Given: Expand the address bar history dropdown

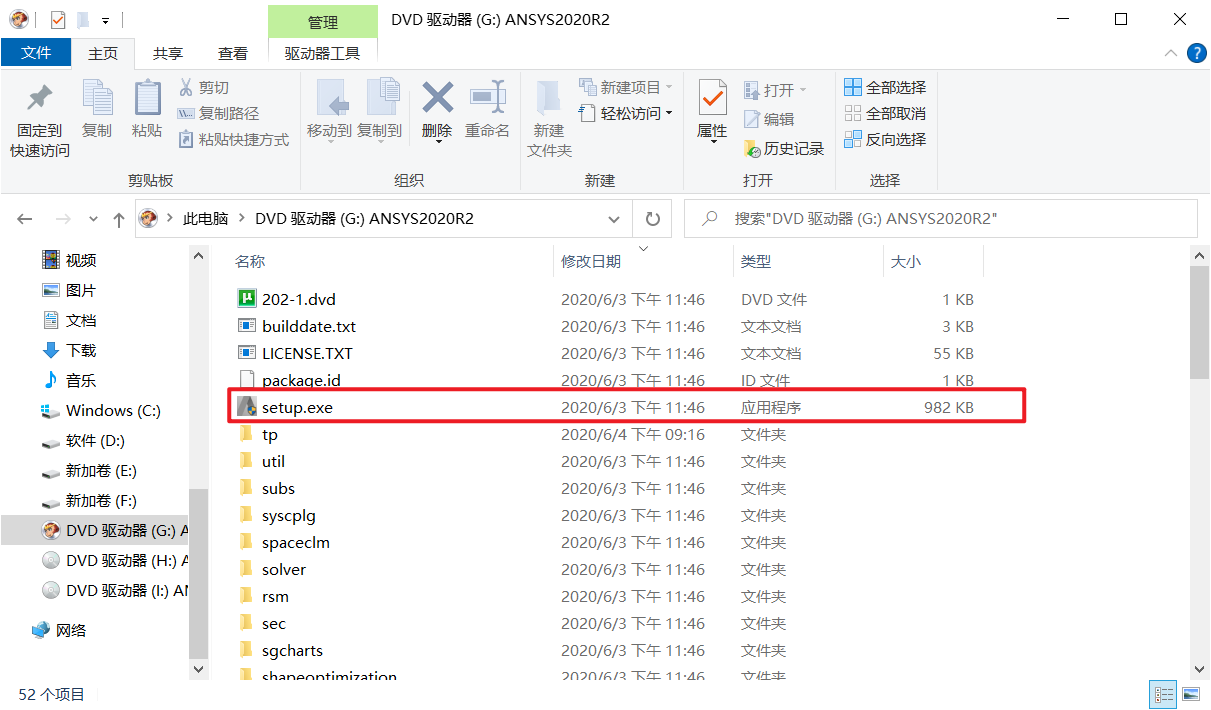Looking at the screenshot, I should pos(614,219).
